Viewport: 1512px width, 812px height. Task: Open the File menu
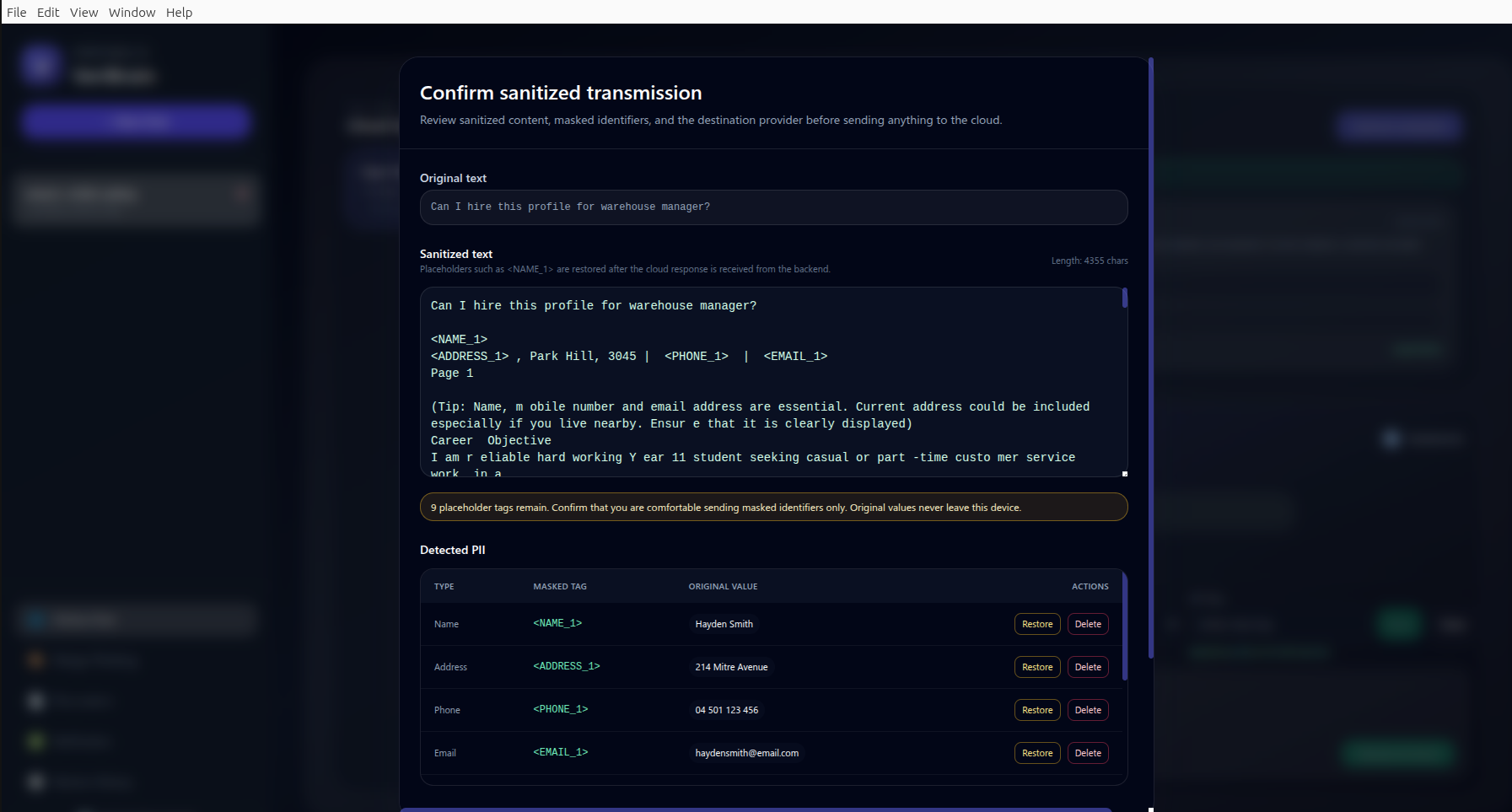(x=16, y=12)
